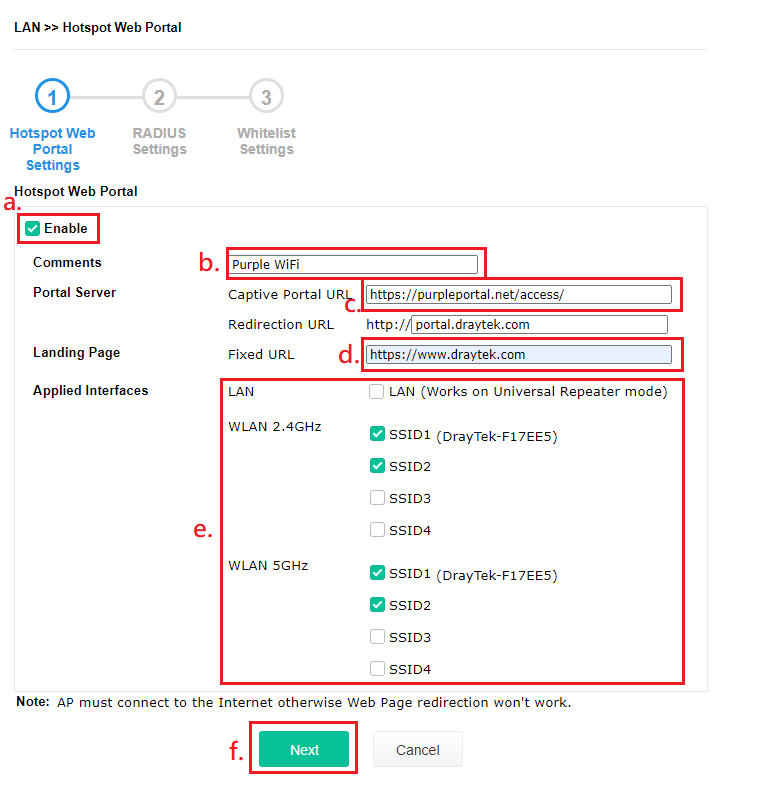The height and width of the screenshot is (792, 771).
Task: Open RADIUS Settings step label
Action: (160, 141)
